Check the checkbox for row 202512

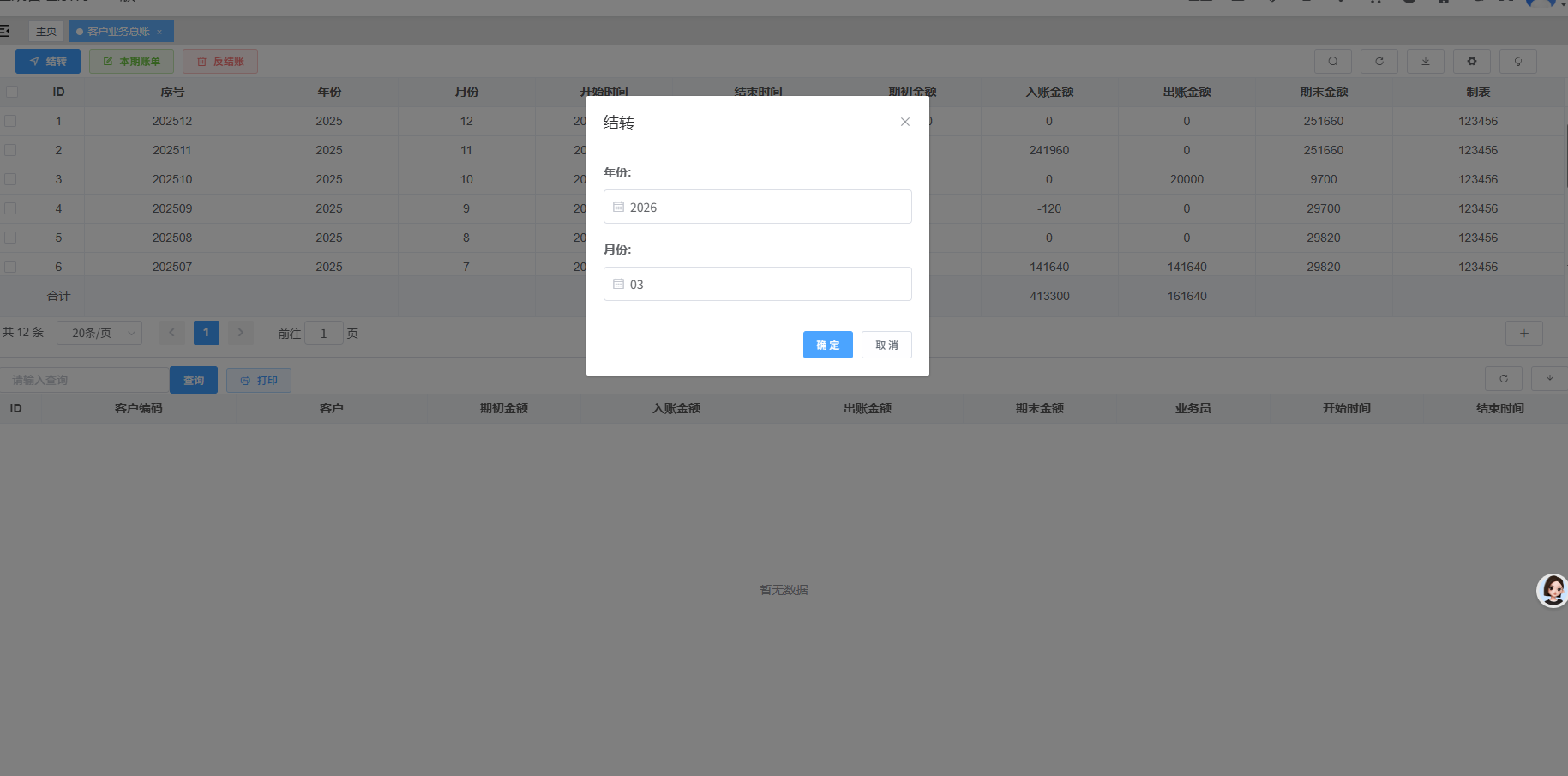11,121
